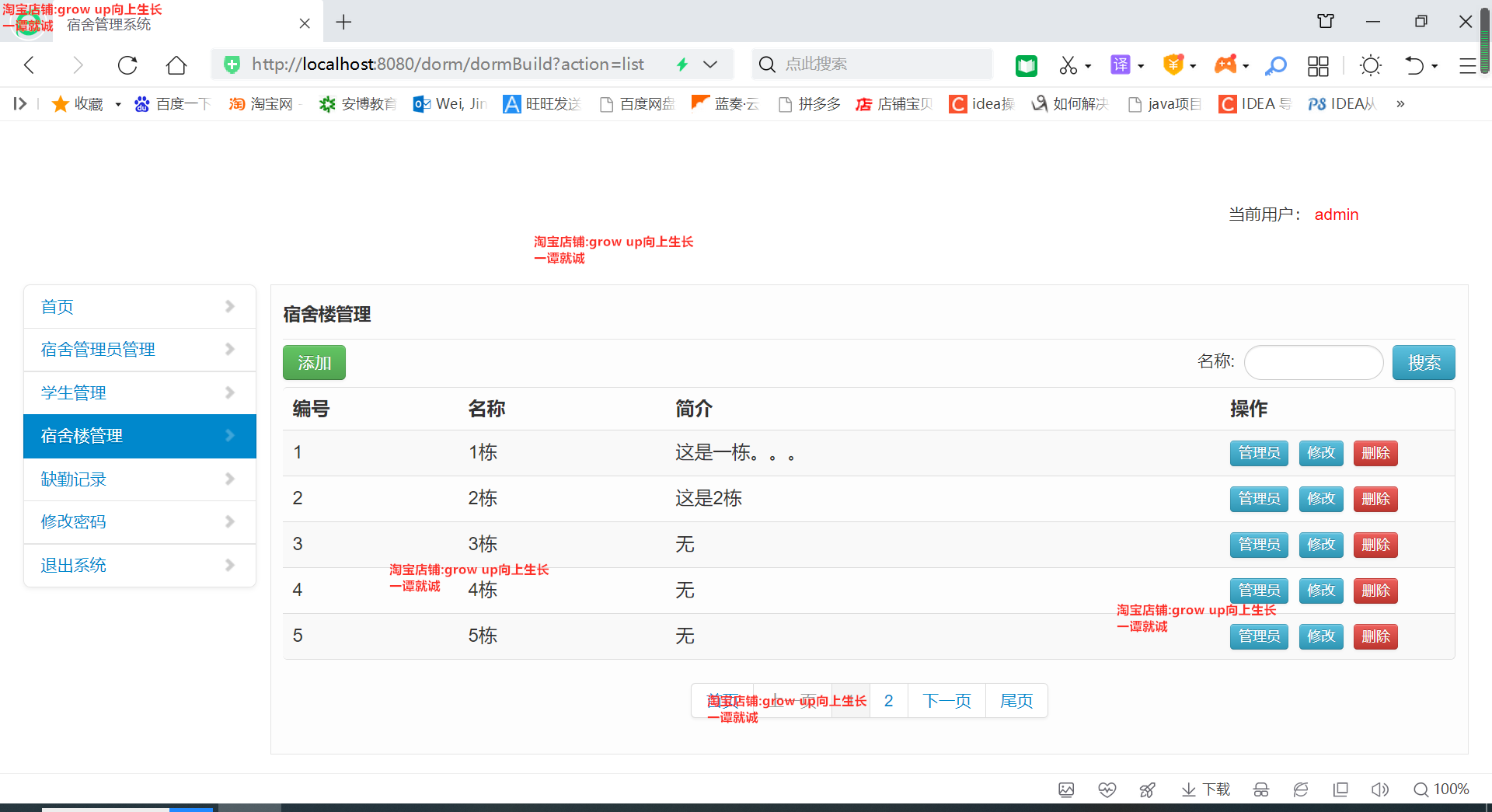Click the apps grid icon on toolbar
Image resolution: width=1492 pixels, height=812 pixels.
pyautogui.click(x=1318, y=66)
